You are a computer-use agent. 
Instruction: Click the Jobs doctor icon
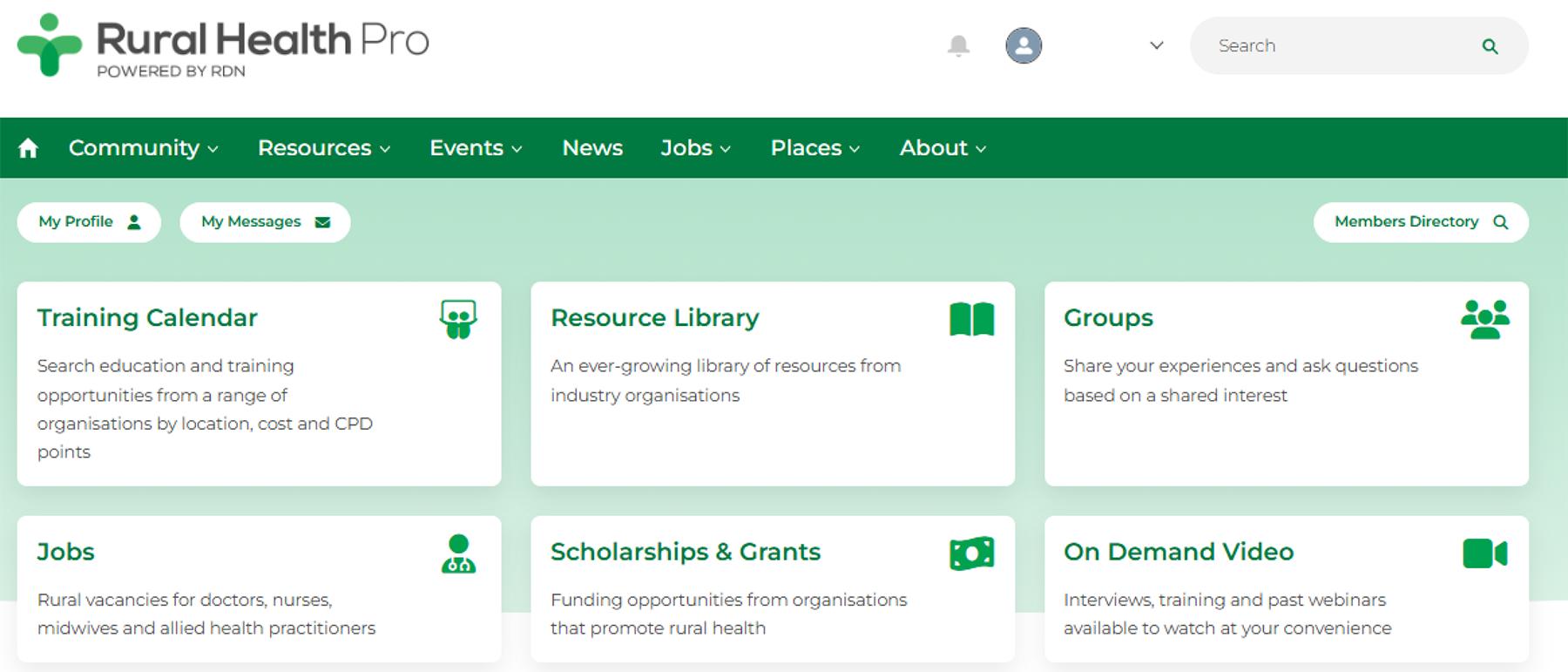click(x=458, y=553)
